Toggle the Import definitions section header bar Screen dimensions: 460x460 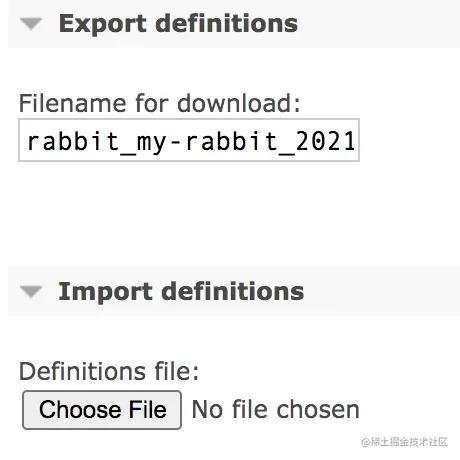tap(234, 291)
